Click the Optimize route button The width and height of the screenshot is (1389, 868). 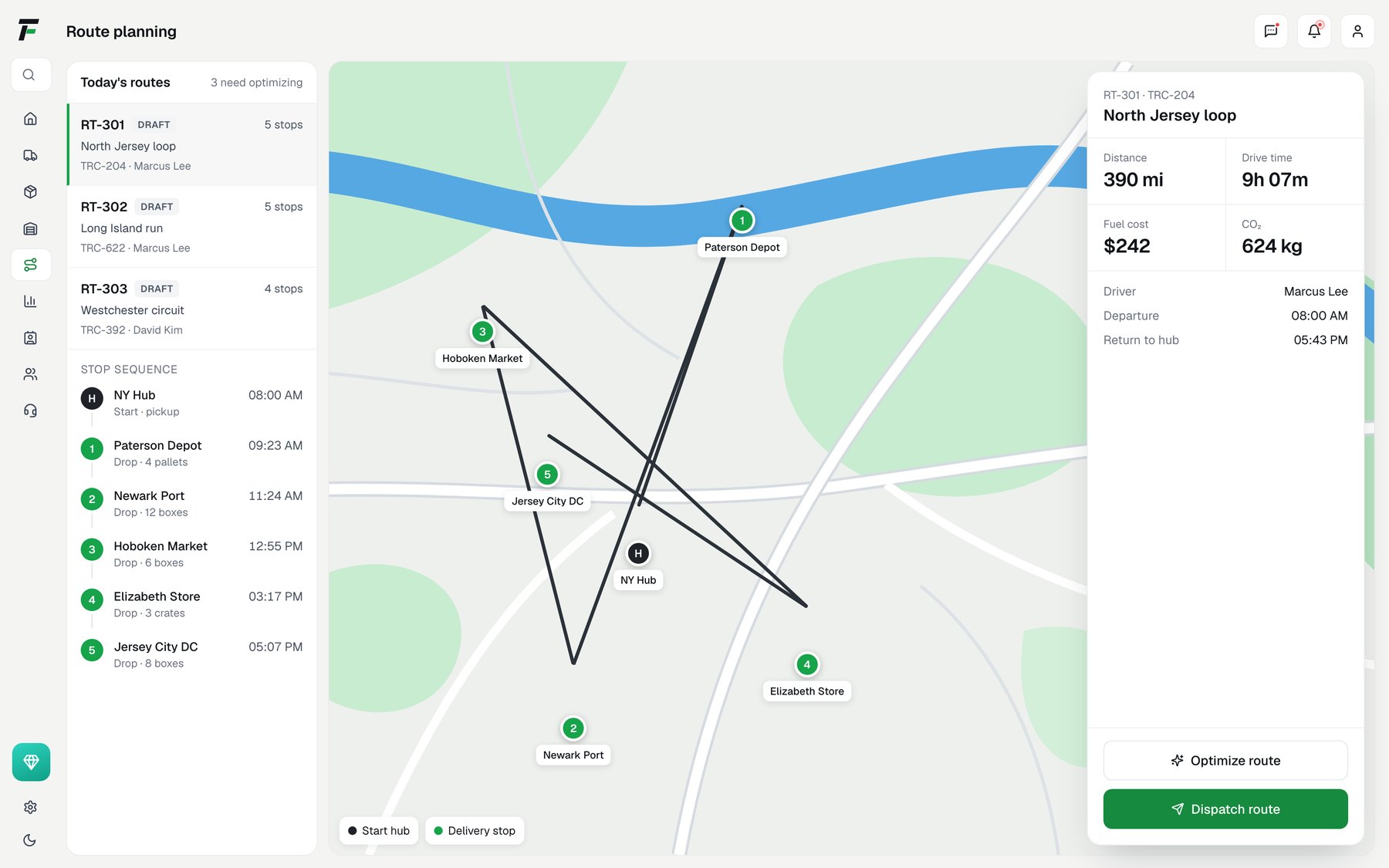point(1225,761)
